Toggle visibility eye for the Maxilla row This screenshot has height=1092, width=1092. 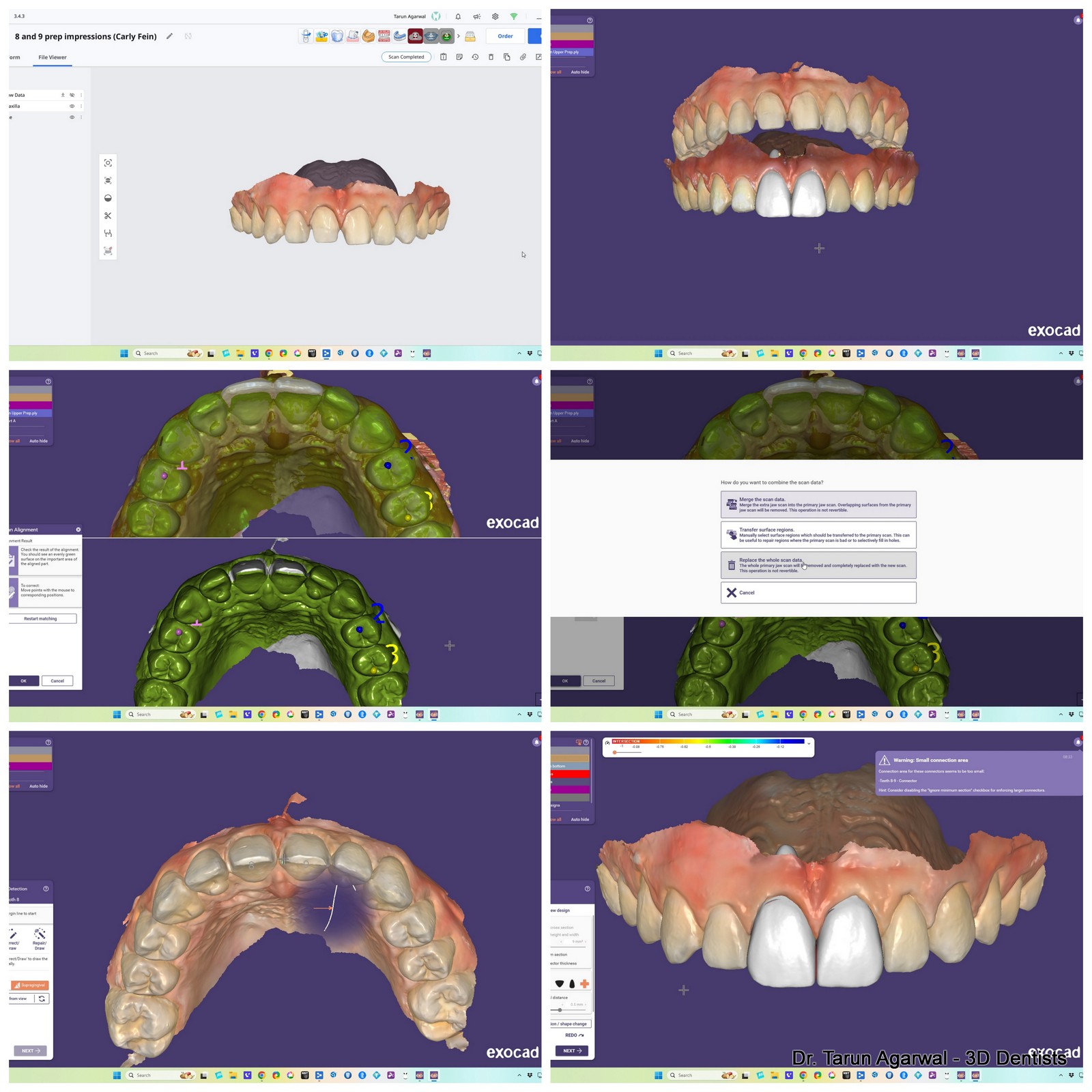(72, 106)
